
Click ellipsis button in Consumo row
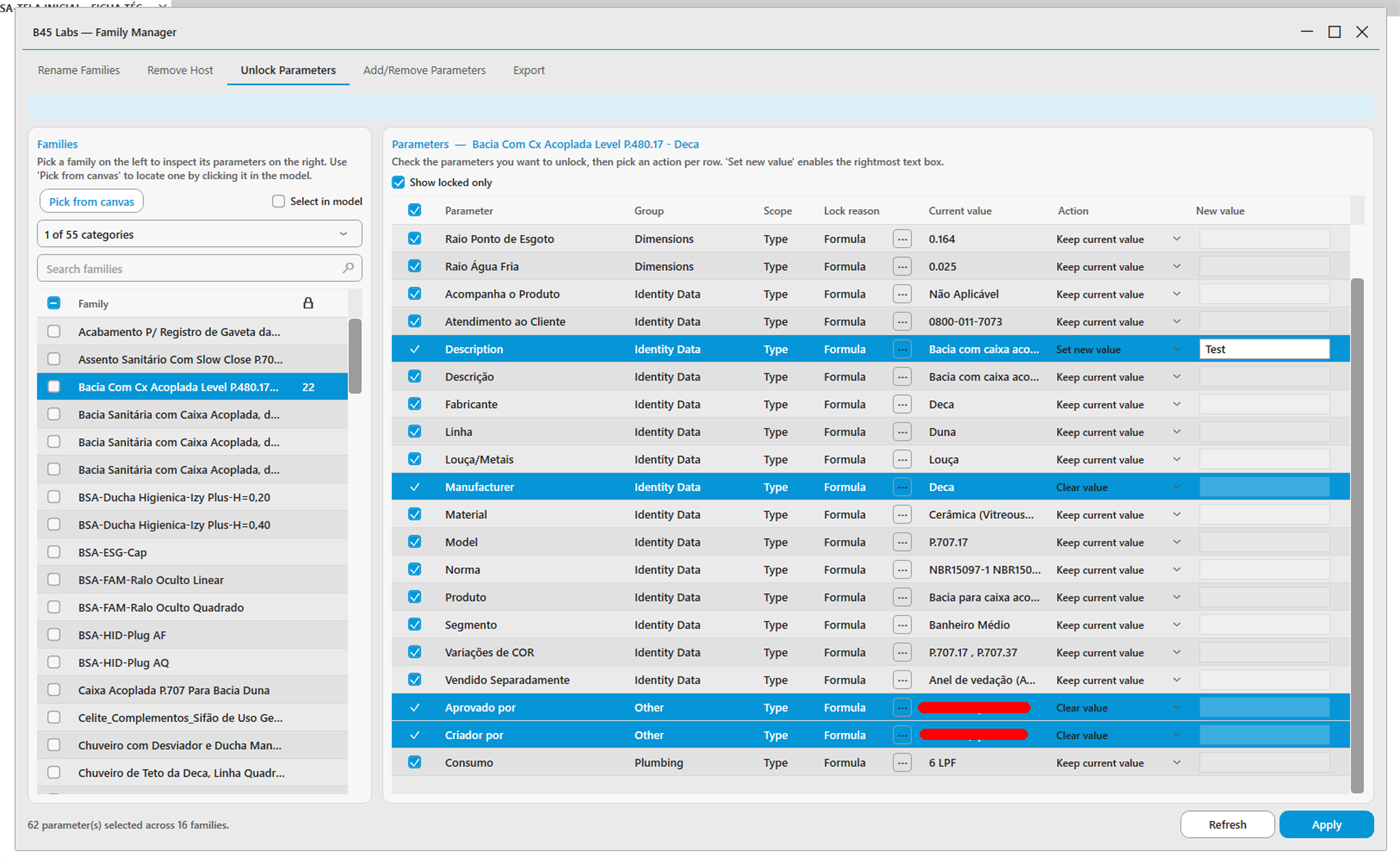[903, 762]
